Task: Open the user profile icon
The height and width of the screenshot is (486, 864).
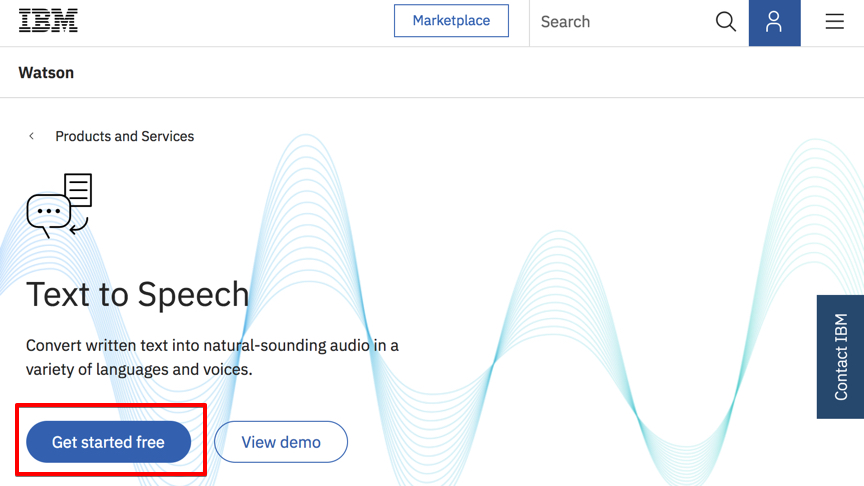Action: click(x=774, y=23)
